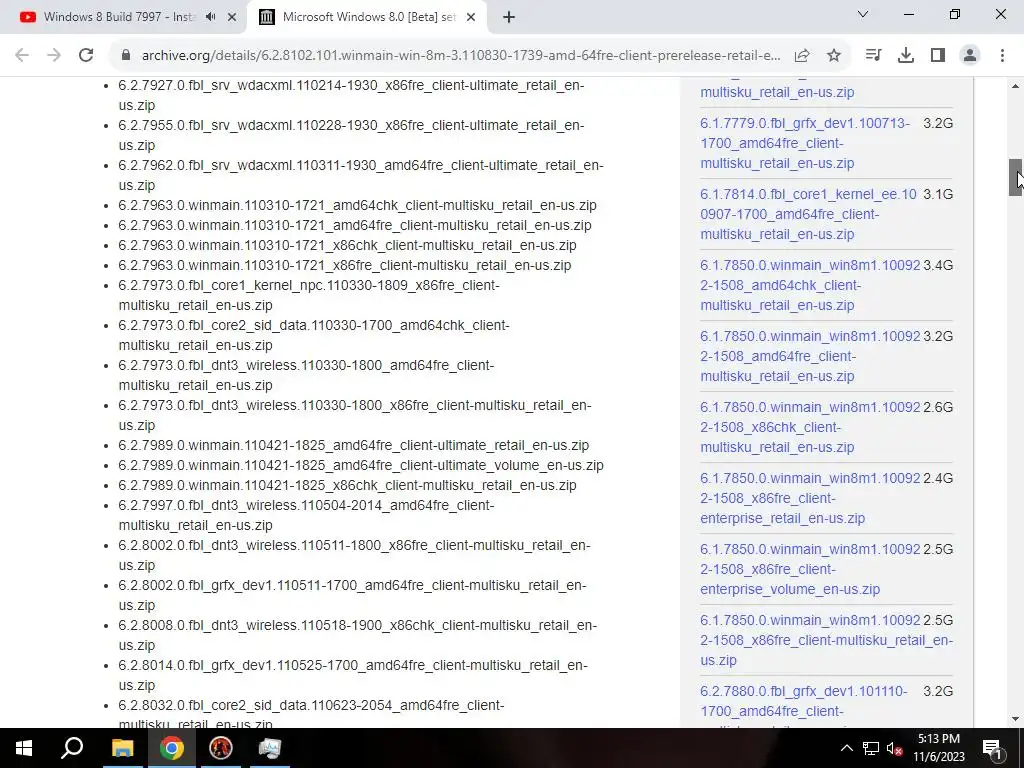This screenshot has height=768, width=1024.
Task: View site information via the lock icon
Action: point(126,56)
